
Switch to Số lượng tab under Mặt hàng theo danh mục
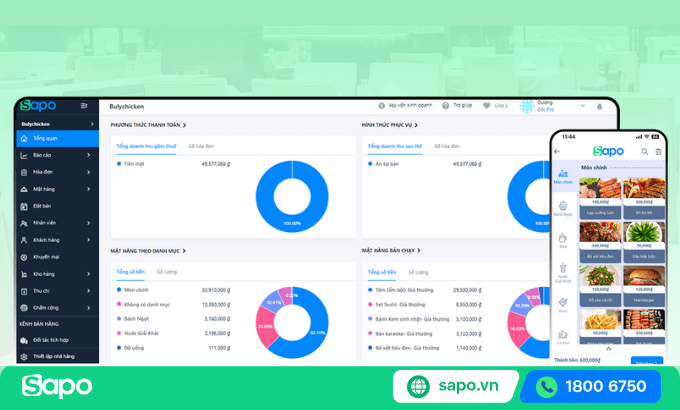point(163,272)
